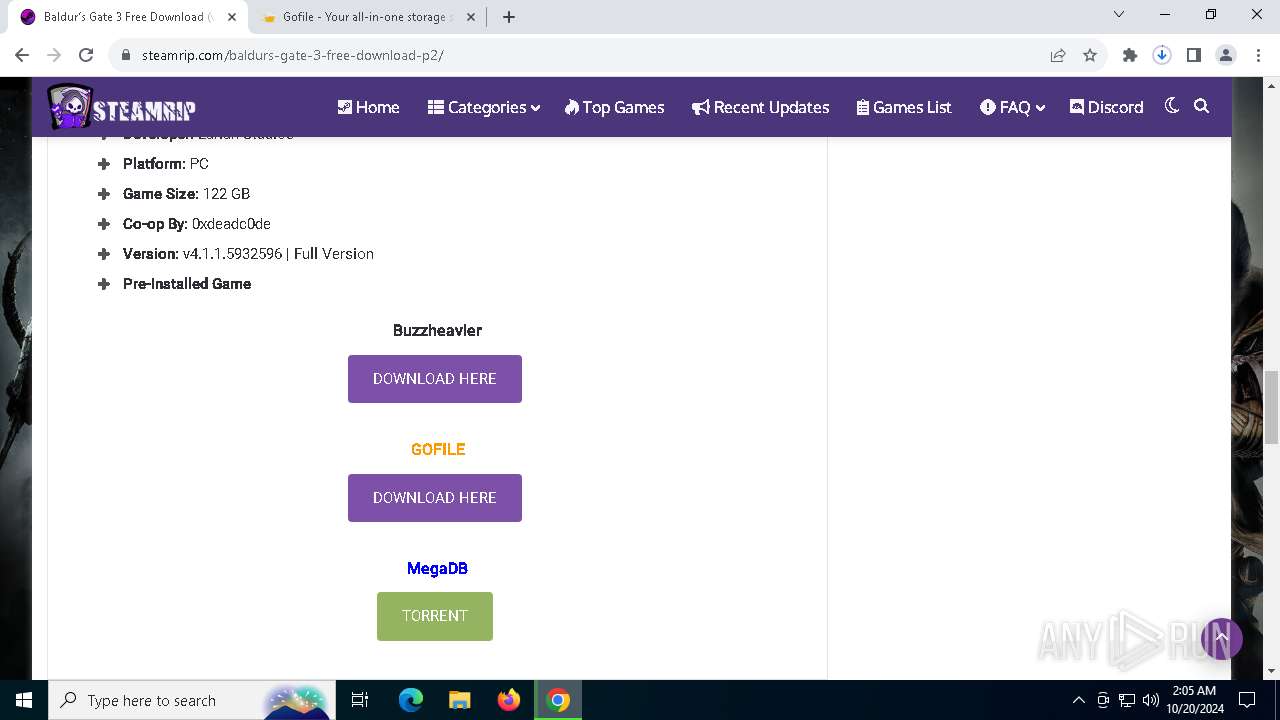Launch Firefox from taskbar
Image resolution: width=1280 pixels, height=720 pixels.
(509, 700)
